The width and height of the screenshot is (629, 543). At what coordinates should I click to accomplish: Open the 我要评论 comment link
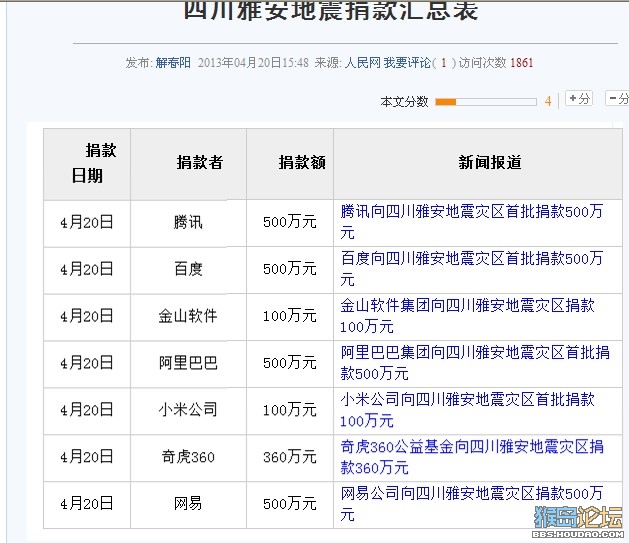click(x=407, y=63)
